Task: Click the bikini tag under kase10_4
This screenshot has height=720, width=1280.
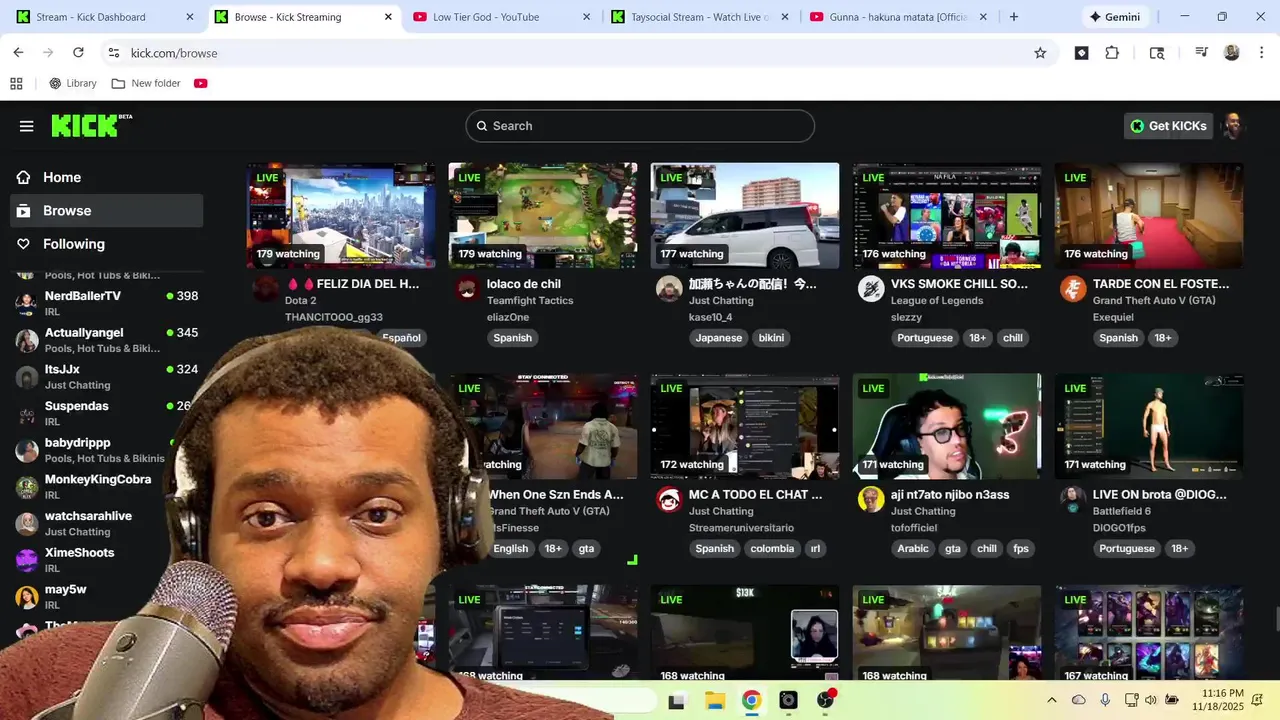Action: tap(771, 338)
